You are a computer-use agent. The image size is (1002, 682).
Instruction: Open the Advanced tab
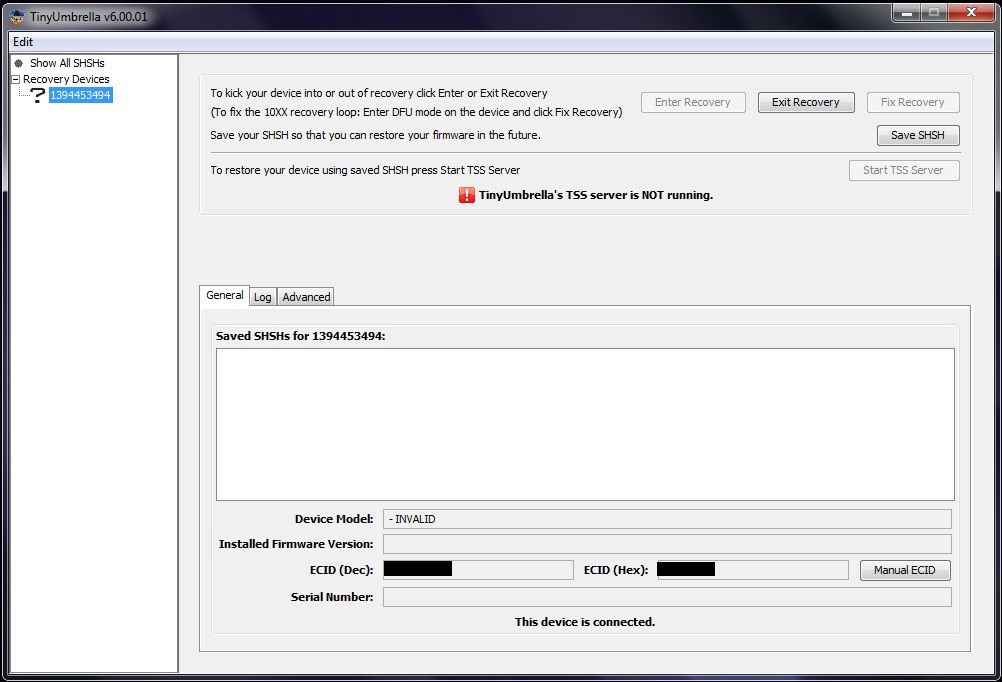[x=306, y=297]
